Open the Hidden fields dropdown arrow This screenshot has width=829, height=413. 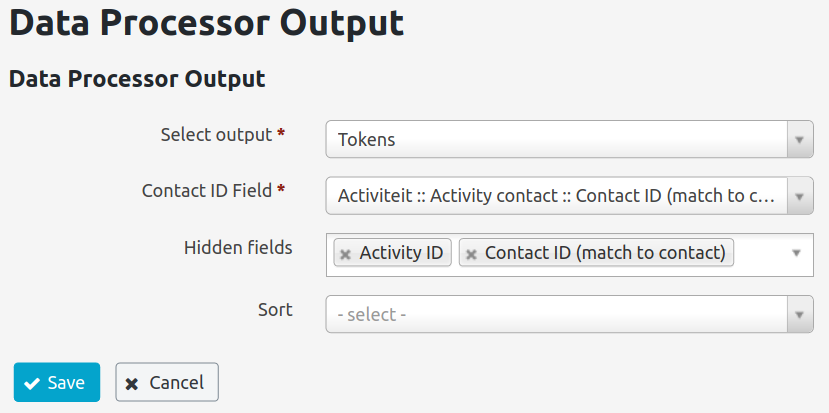(797, 253)
